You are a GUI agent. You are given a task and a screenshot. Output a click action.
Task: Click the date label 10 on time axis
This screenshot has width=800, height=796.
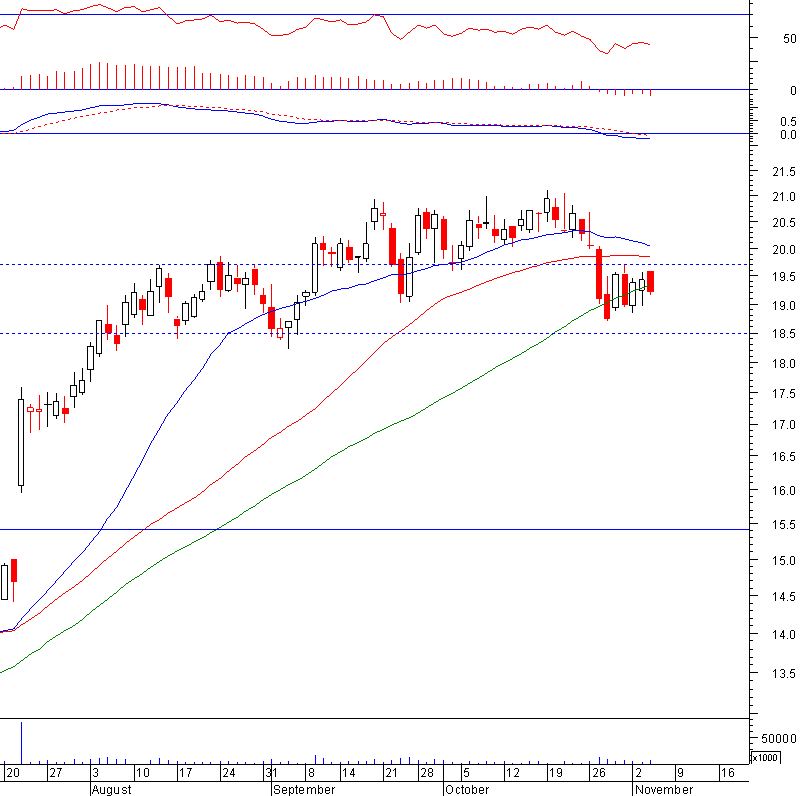coord(142,773)
